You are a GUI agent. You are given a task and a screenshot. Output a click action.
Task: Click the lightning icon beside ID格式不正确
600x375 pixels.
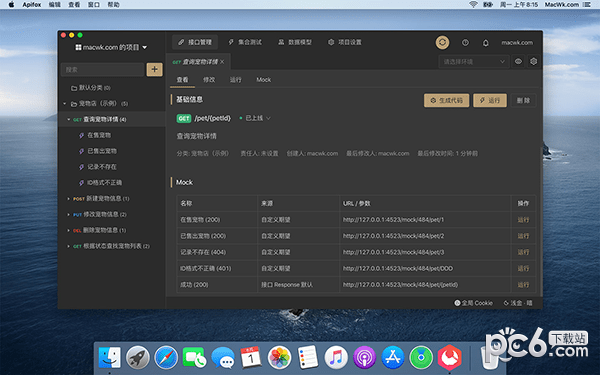[82, 183]
